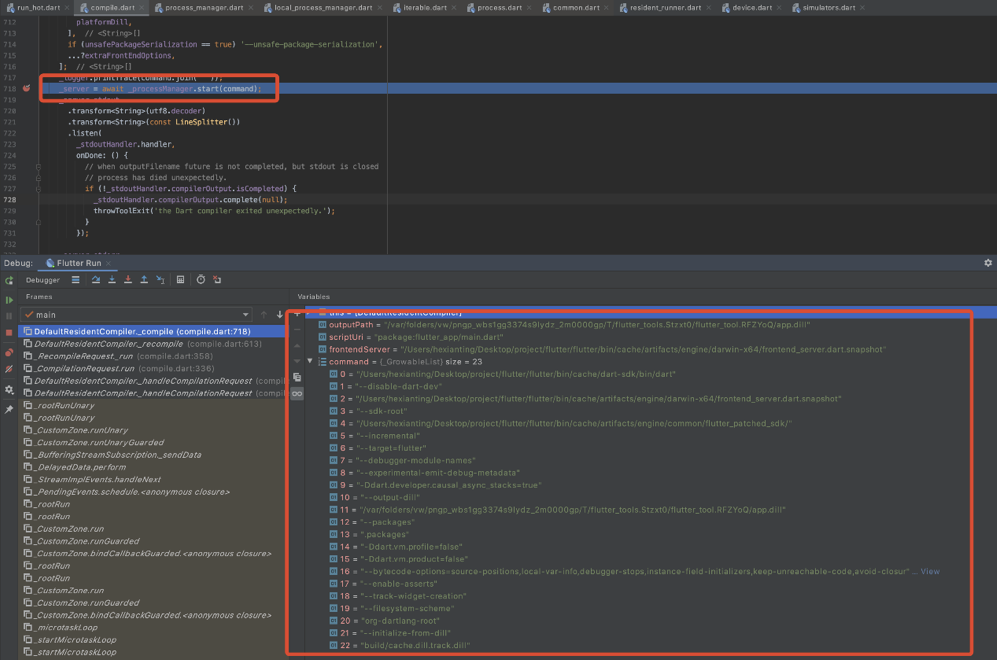Switch to iterable.dart tab

coord(425,8)
